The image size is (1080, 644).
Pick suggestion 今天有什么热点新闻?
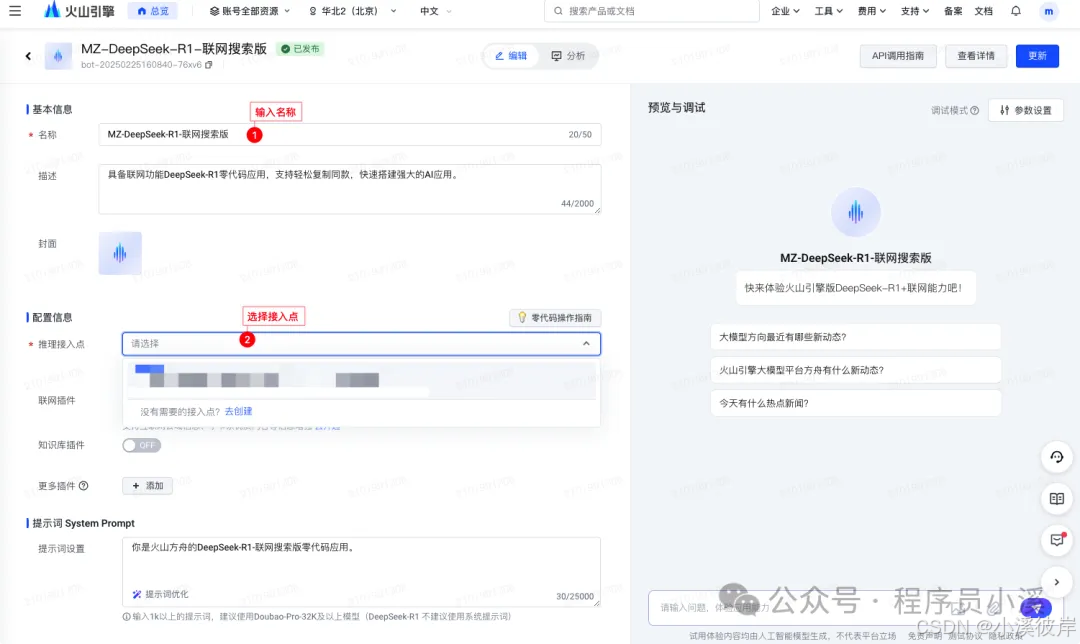pos(855,403)
